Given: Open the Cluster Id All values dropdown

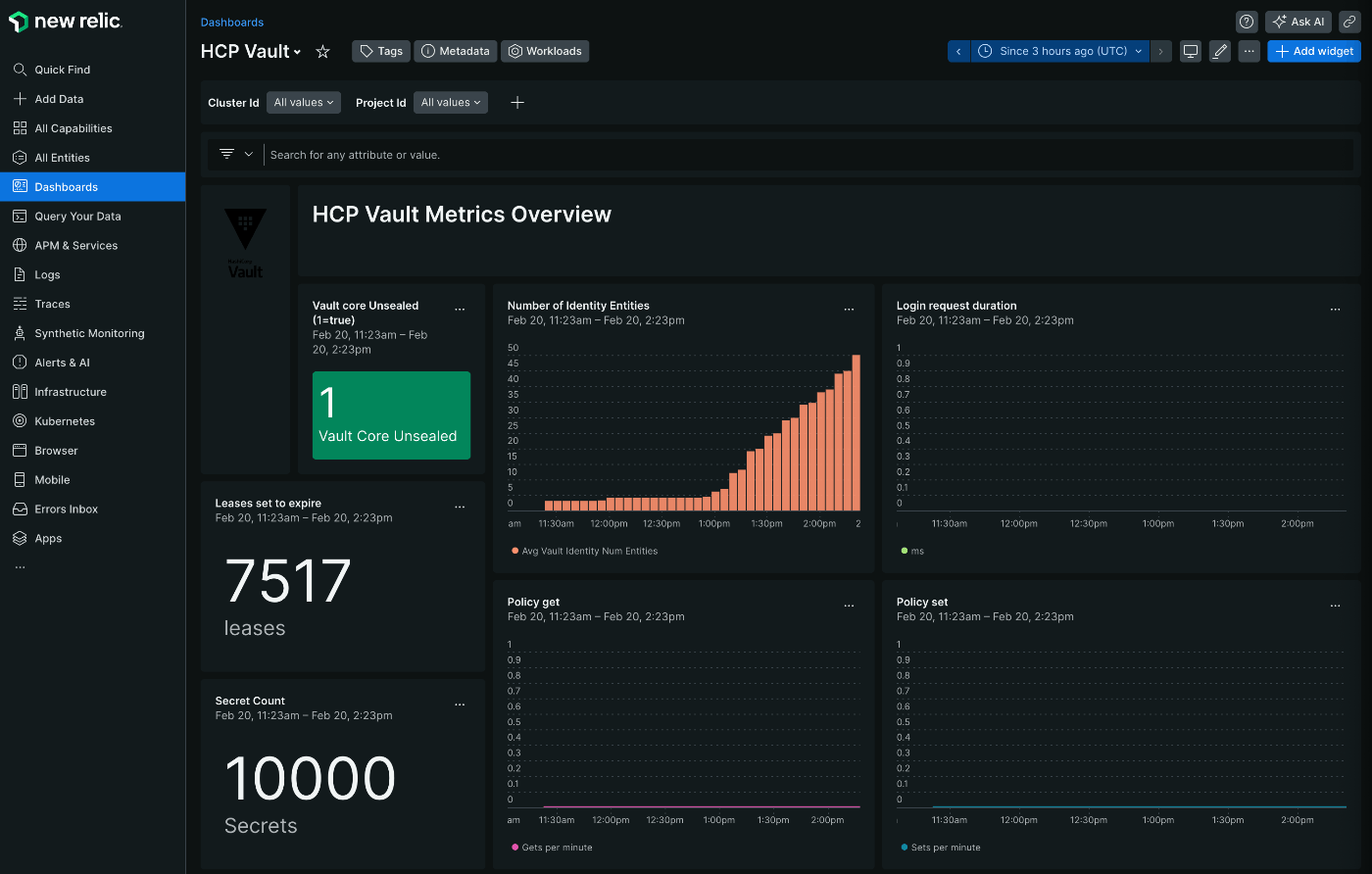Looking at the screenshot, I should click(x=304, y=103).
